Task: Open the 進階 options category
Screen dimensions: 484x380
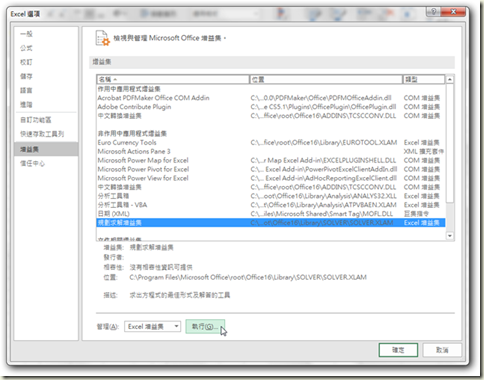Action: click(x=26, y=105)
